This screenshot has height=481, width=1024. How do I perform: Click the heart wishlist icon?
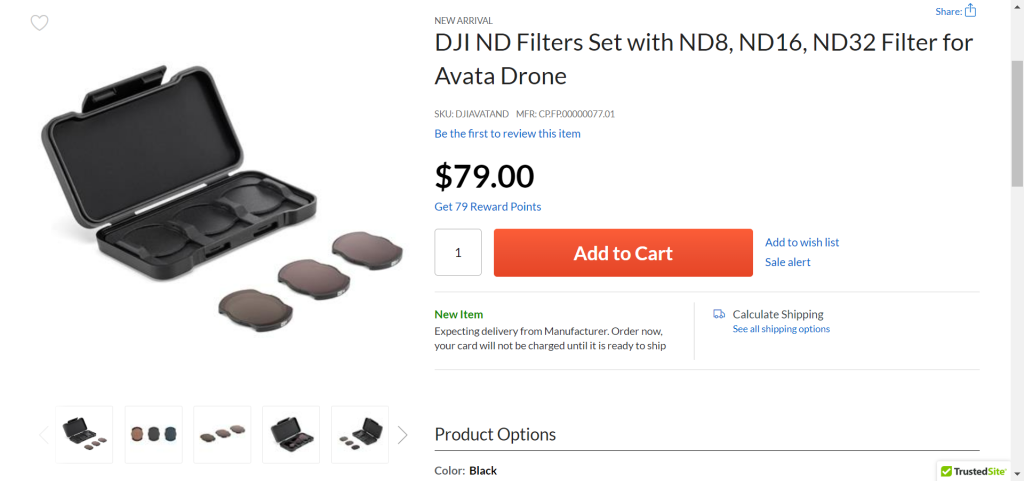point(39,23)
